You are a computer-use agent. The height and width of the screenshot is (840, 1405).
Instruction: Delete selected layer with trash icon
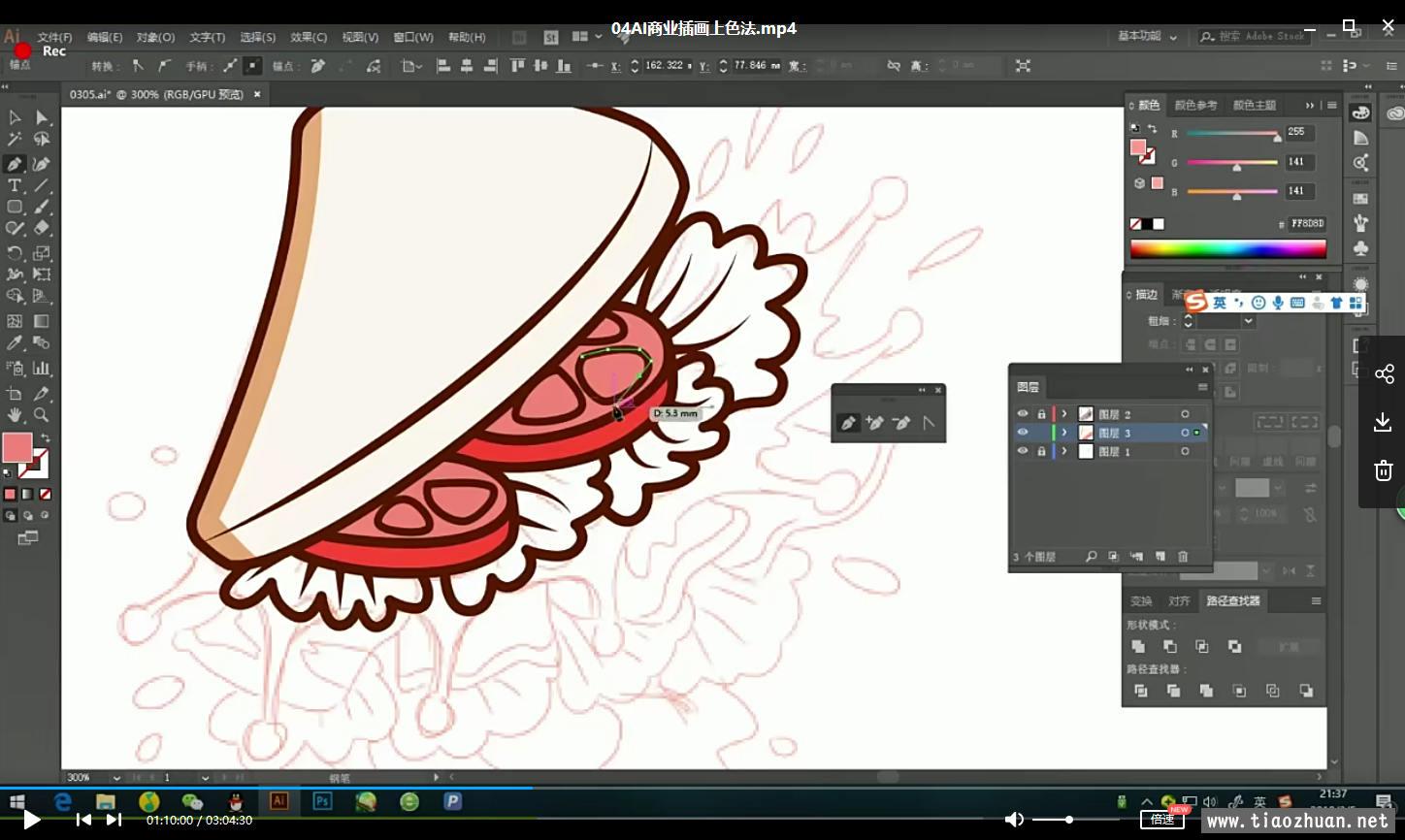(1183, 557)
